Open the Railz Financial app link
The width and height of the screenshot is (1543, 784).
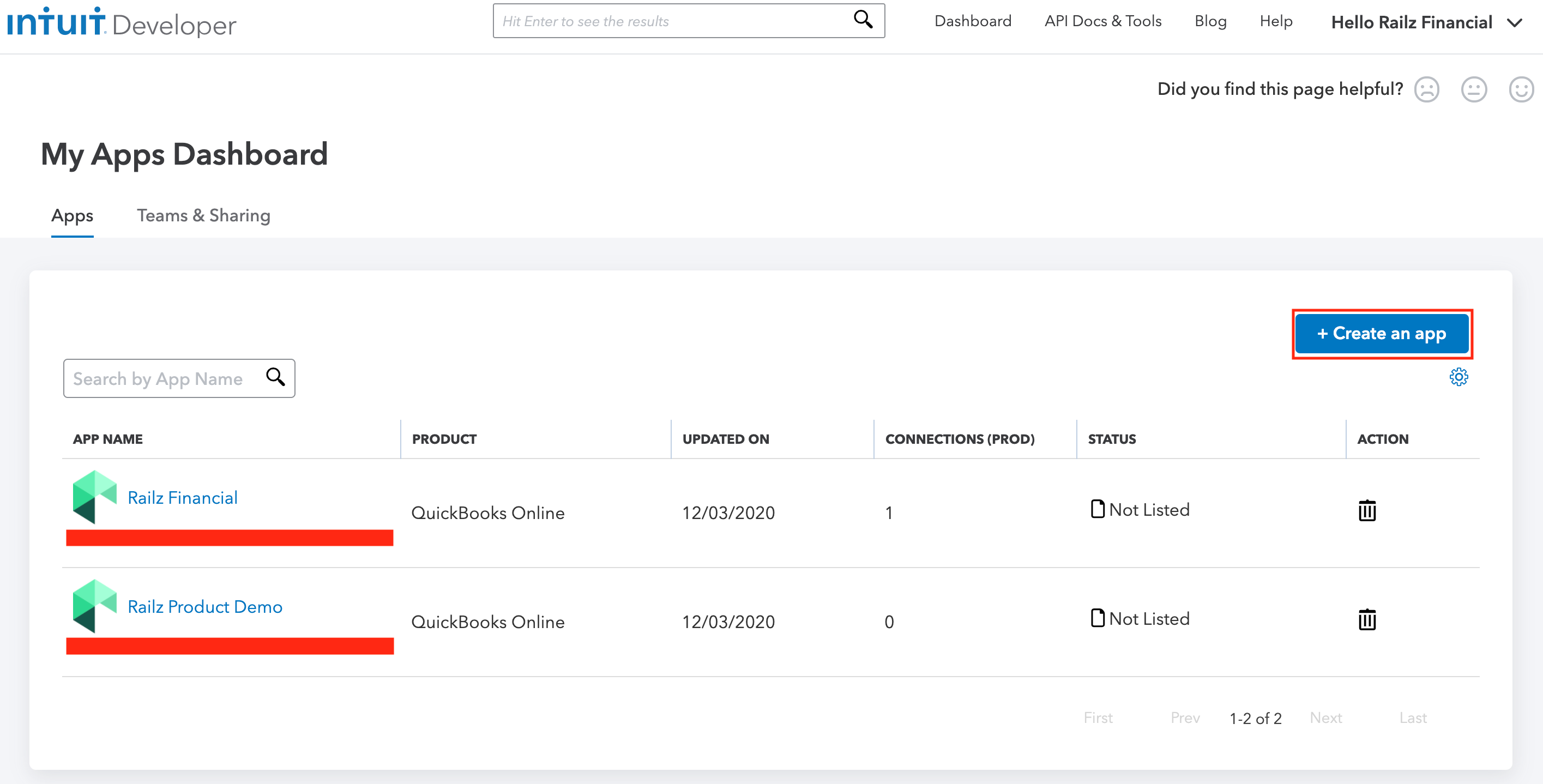tap(183, 498)
